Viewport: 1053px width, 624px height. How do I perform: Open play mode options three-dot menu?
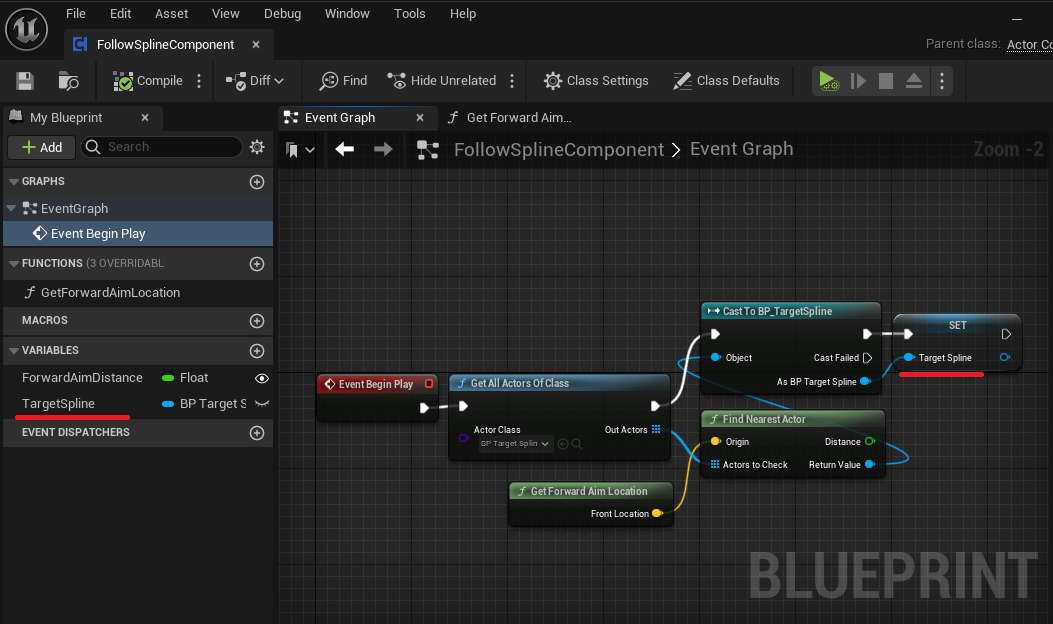coord(942,81)
